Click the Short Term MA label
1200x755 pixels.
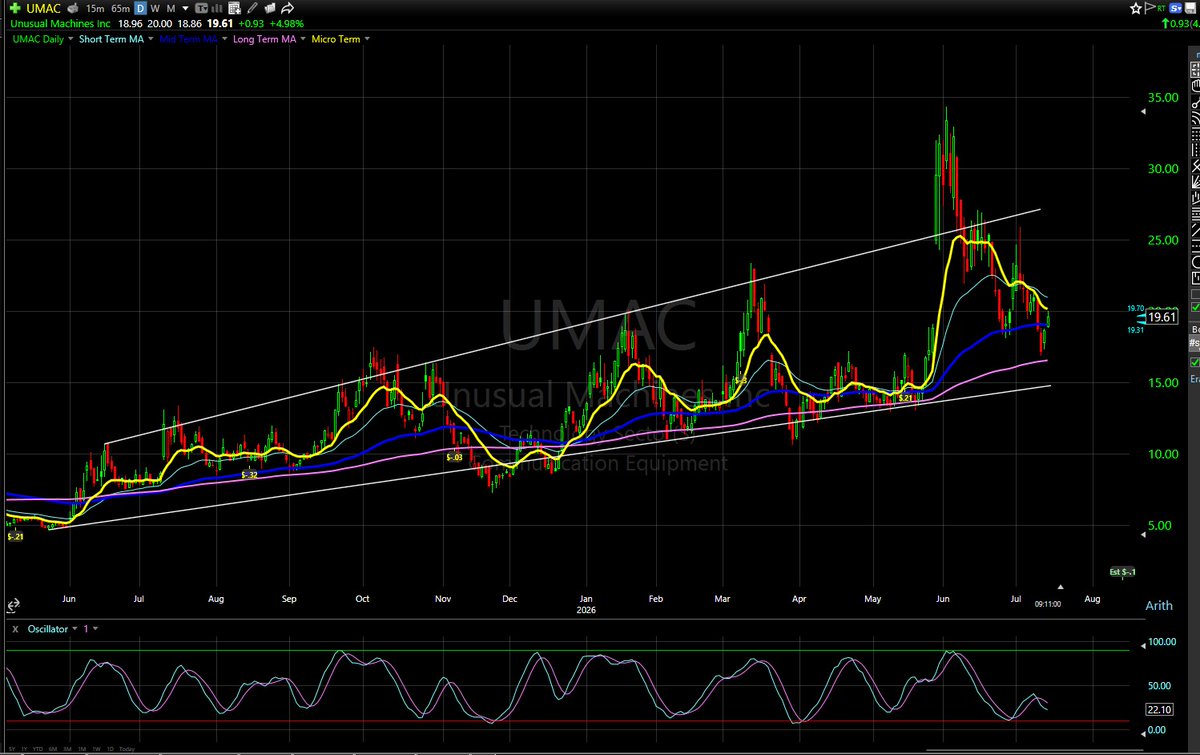click(x=111, y=39)
